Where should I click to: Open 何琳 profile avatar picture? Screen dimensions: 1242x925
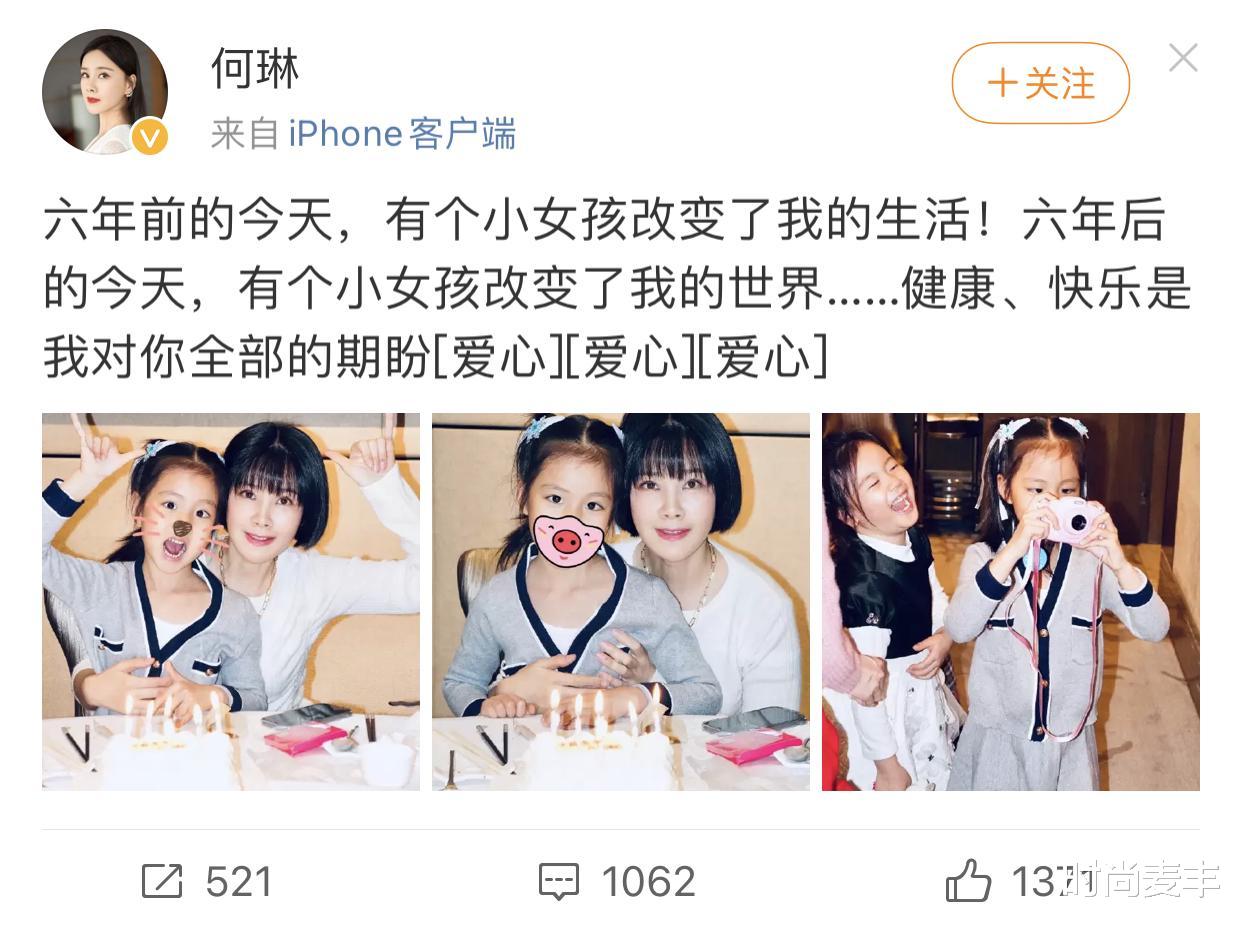point(104,91)
